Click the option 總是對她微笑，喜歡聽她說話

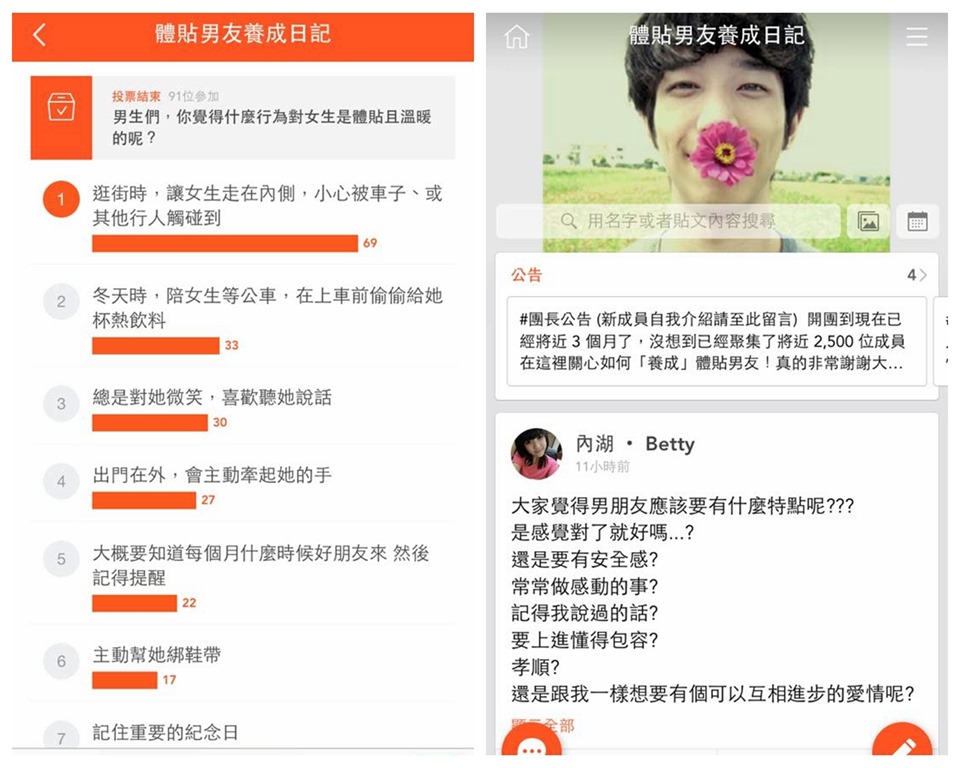(x=212, y=397)
